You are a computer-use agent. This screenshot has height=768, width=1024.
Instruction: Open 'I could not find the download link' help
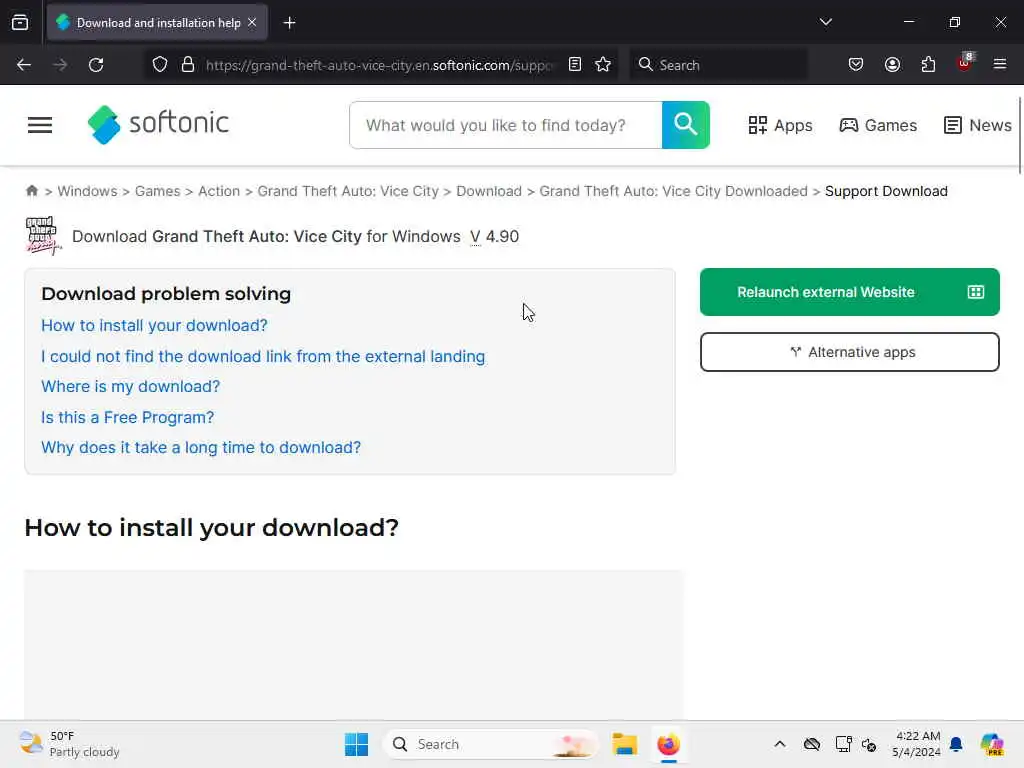[x=263, y=357]
